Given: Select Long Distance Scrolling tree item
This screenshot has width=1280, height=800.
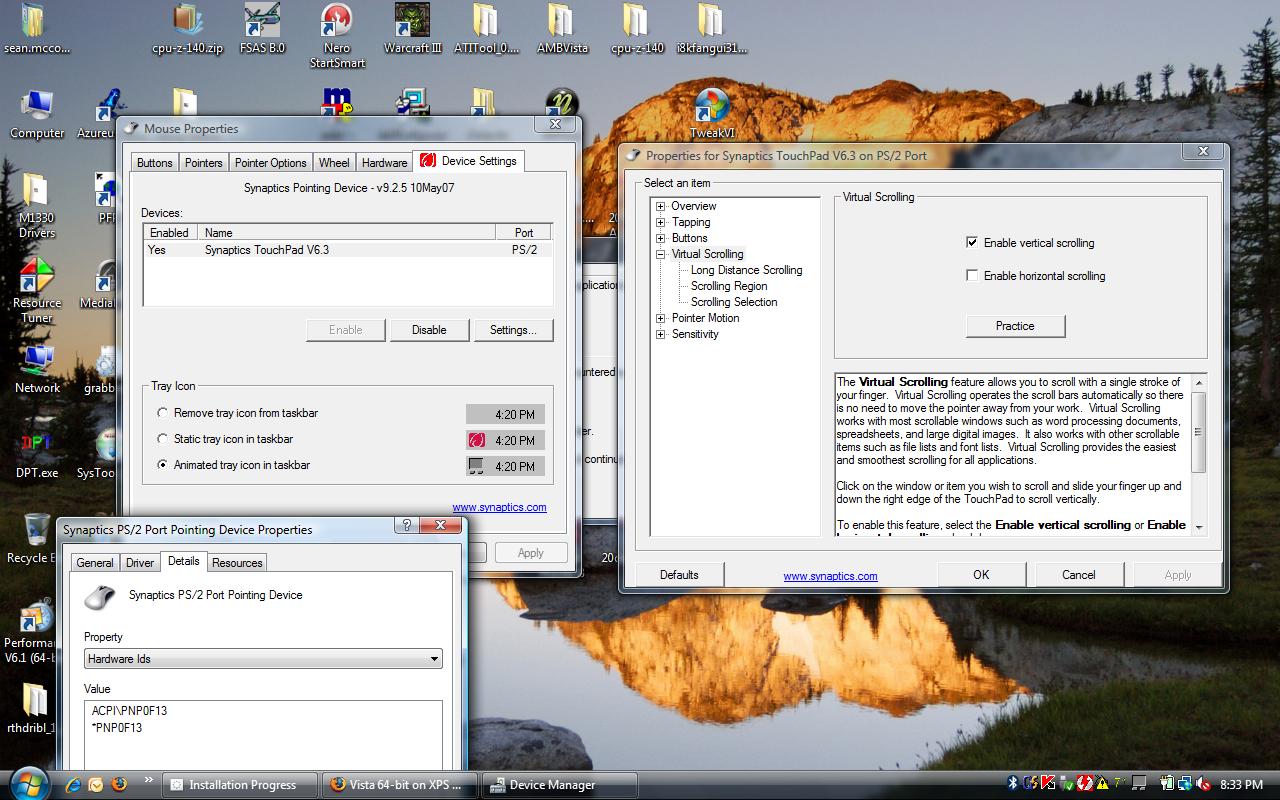Looking at the screenshot, I should click(746, 270).
